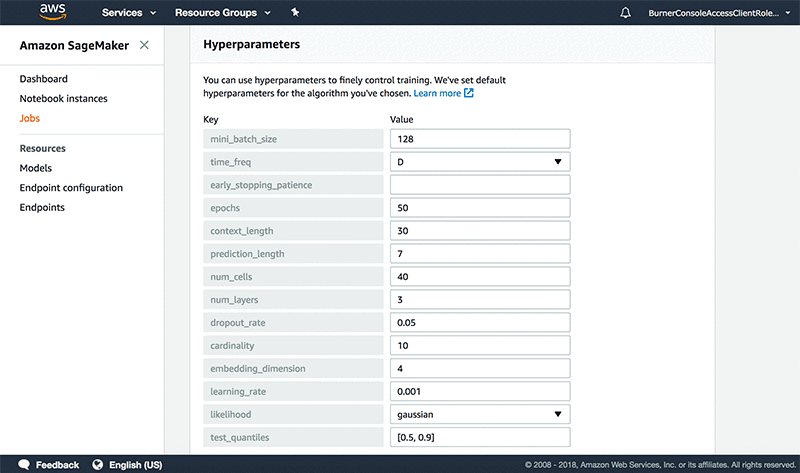Click the context_length key label
This screenshot has width=800, height=473.
pos(293,231)
